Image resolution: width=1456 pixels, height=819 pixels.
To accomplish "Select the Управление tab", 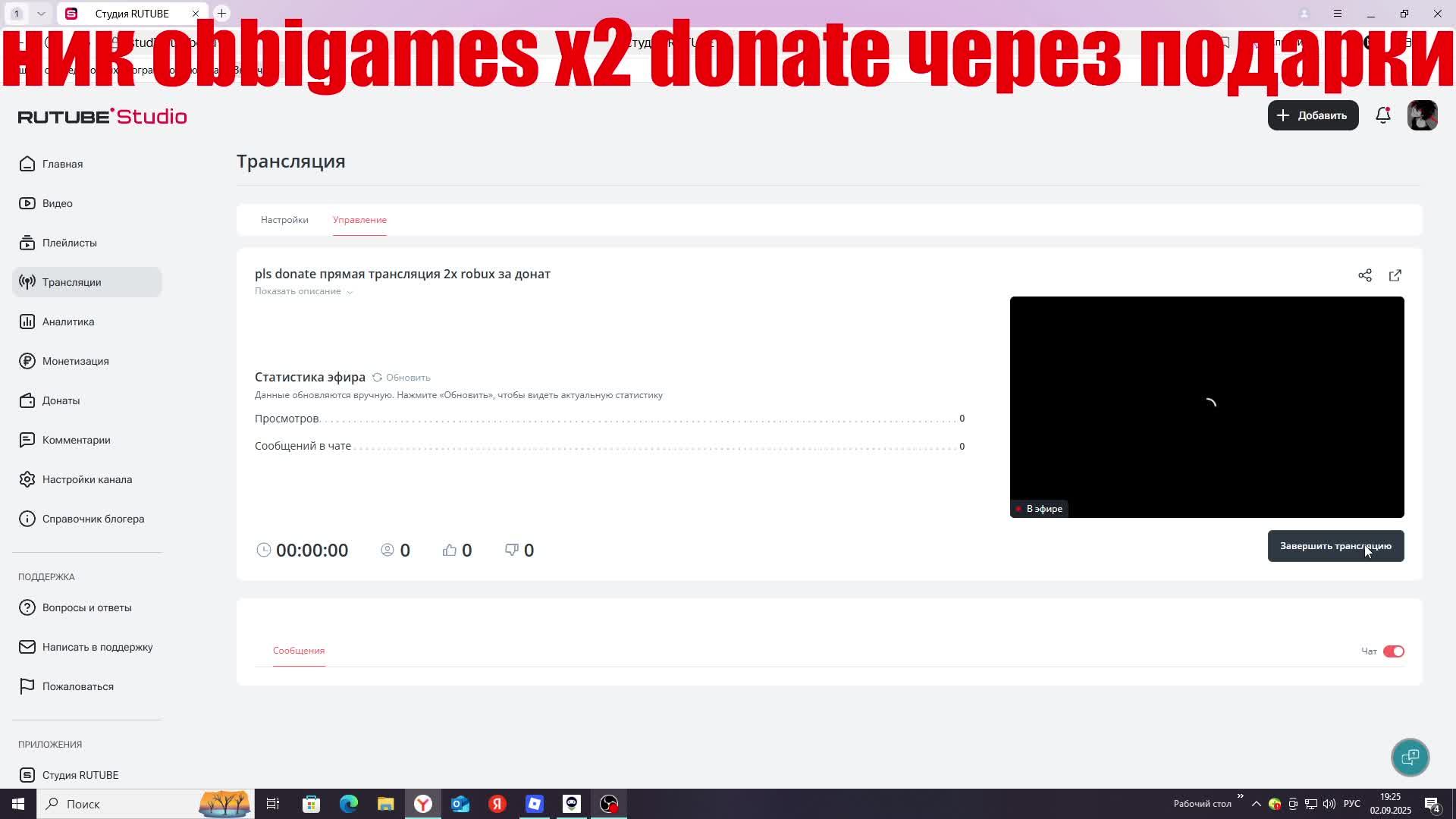I will coord(359,220).
